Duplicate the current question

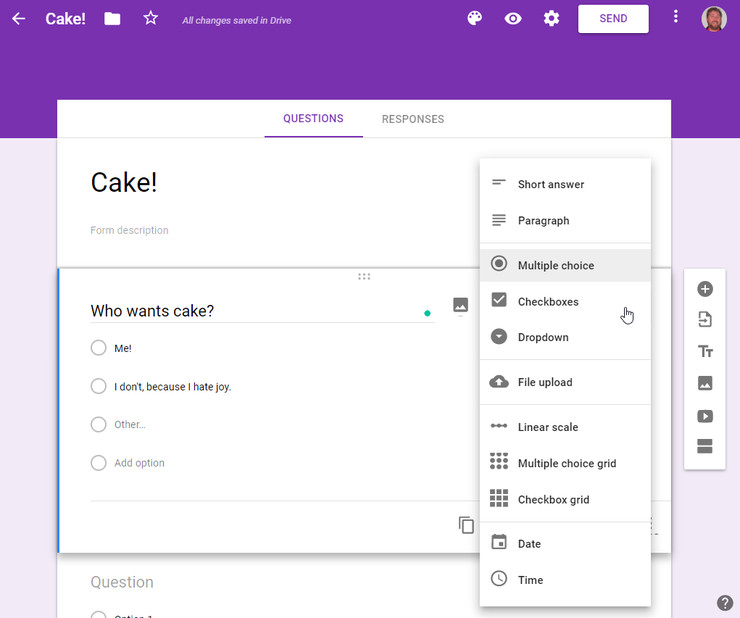(x=466, y=525)
